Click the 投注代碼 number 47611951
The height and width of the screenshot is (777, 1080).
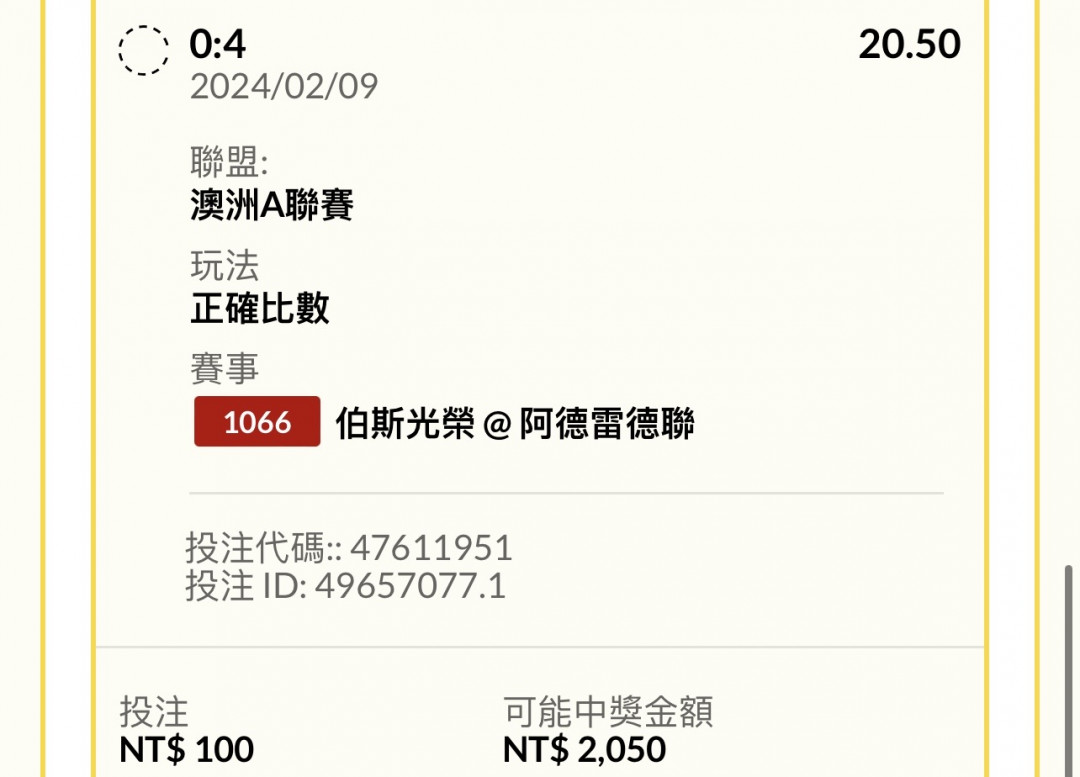431,548
